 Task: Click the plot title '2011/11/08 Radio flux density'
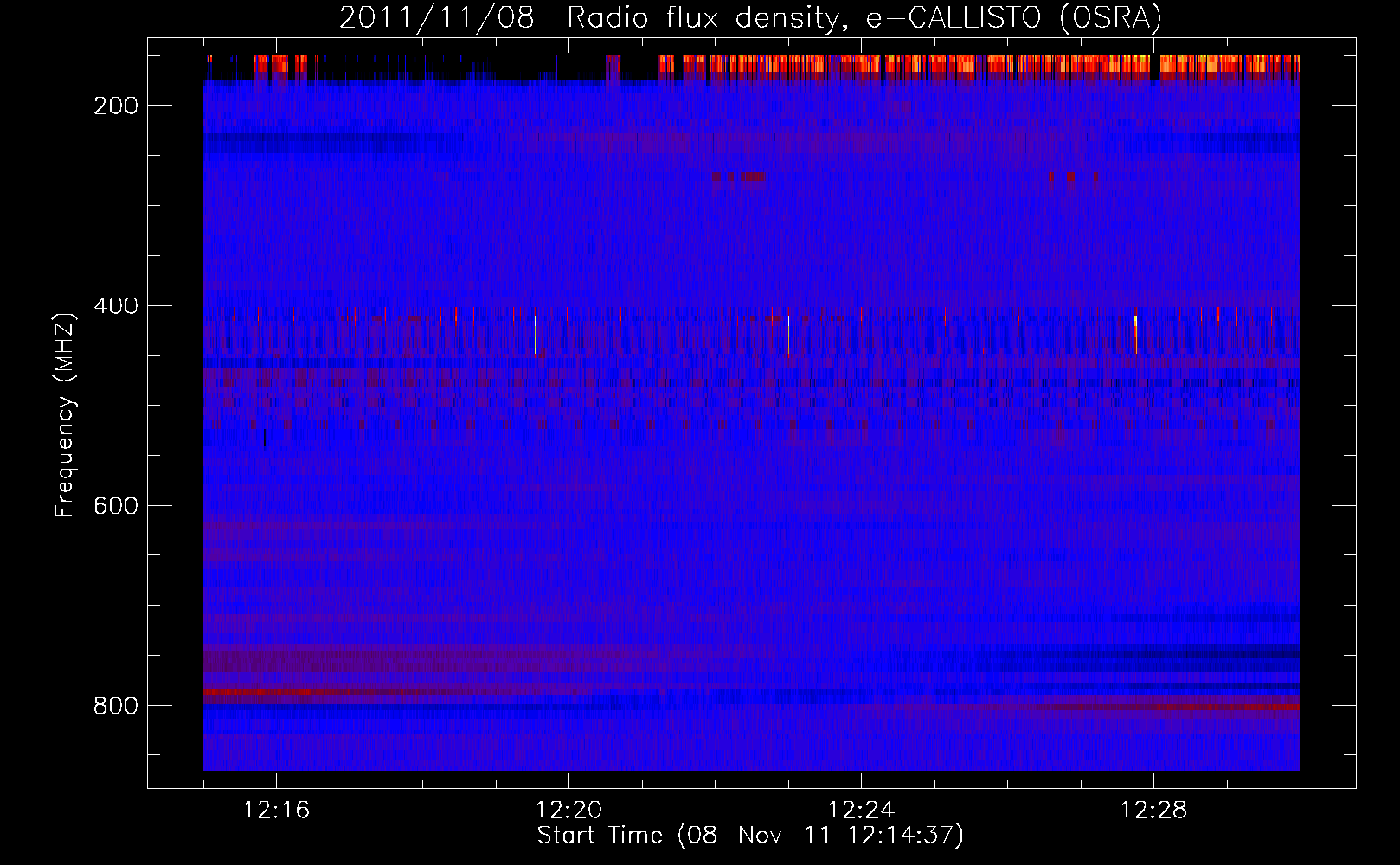click(750, 18)
